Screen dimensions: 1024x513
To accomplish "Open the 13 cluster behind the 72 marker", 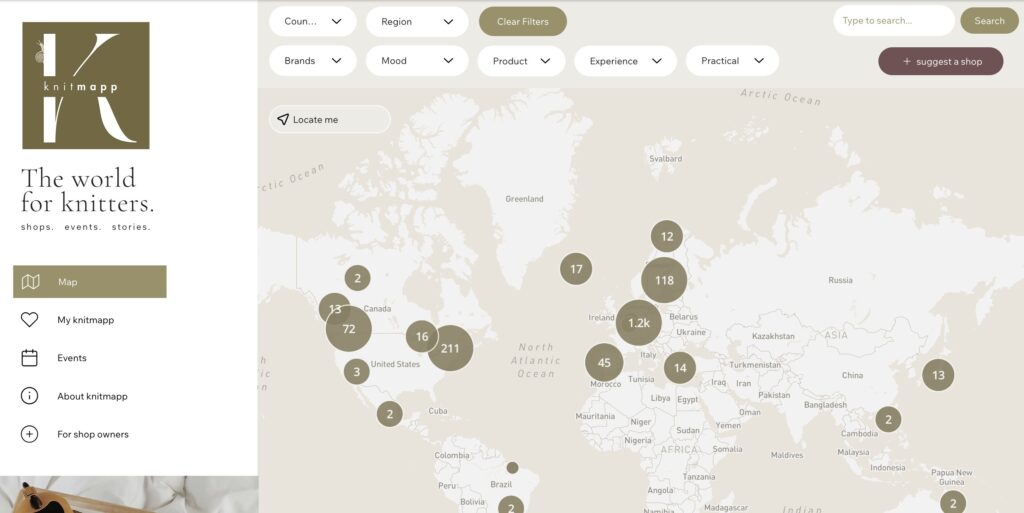I will [x=332, y=305].
